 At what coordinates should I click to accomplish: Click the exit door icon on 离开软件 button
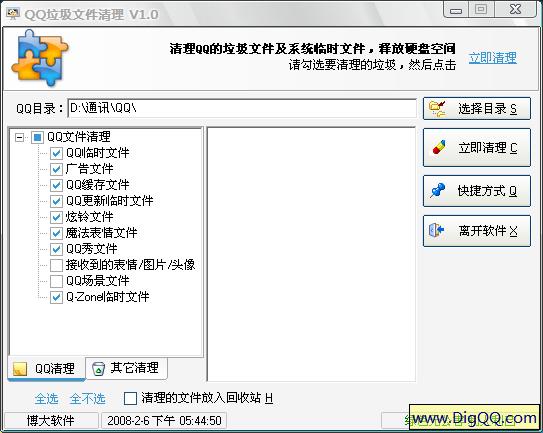pyautogui.click(x=436, y=230)
